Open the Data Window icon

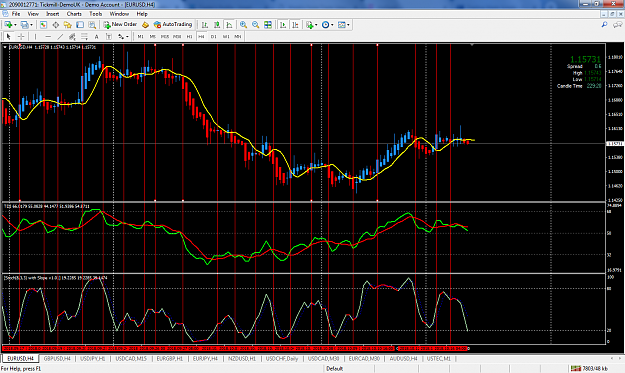[x=55, y=25]
